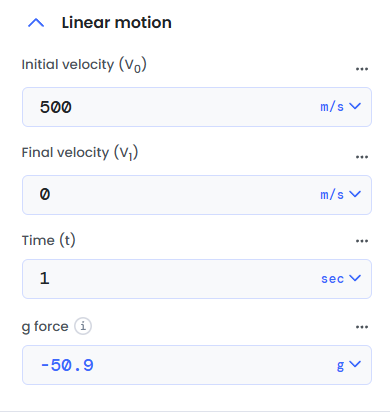The image size is (390, 413).
Task: Show info tooltip for g force
Action: click(83, 326)
